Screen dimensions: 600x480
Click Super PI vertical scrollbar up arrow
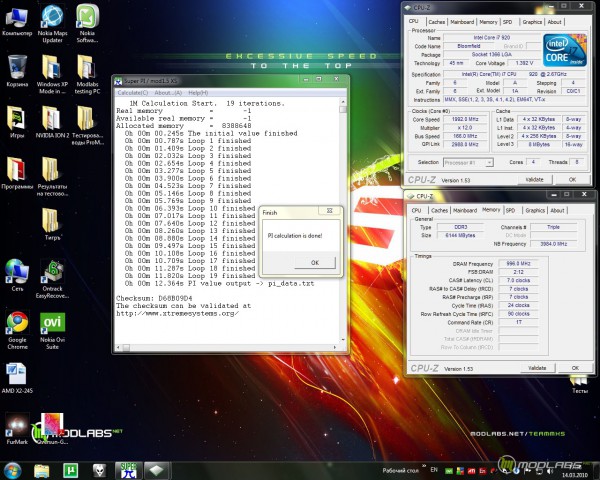[343, 102]
